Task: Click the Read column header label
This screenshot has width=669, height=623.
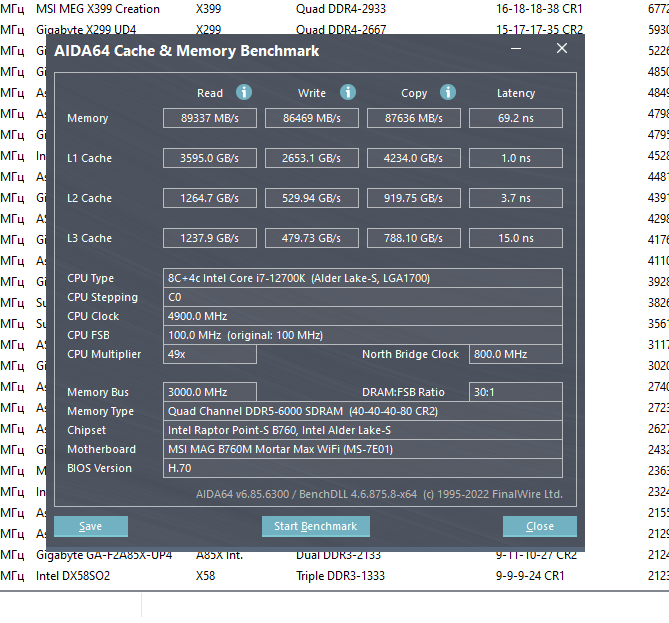Action: pyautogui.click(x=210, y=93)
